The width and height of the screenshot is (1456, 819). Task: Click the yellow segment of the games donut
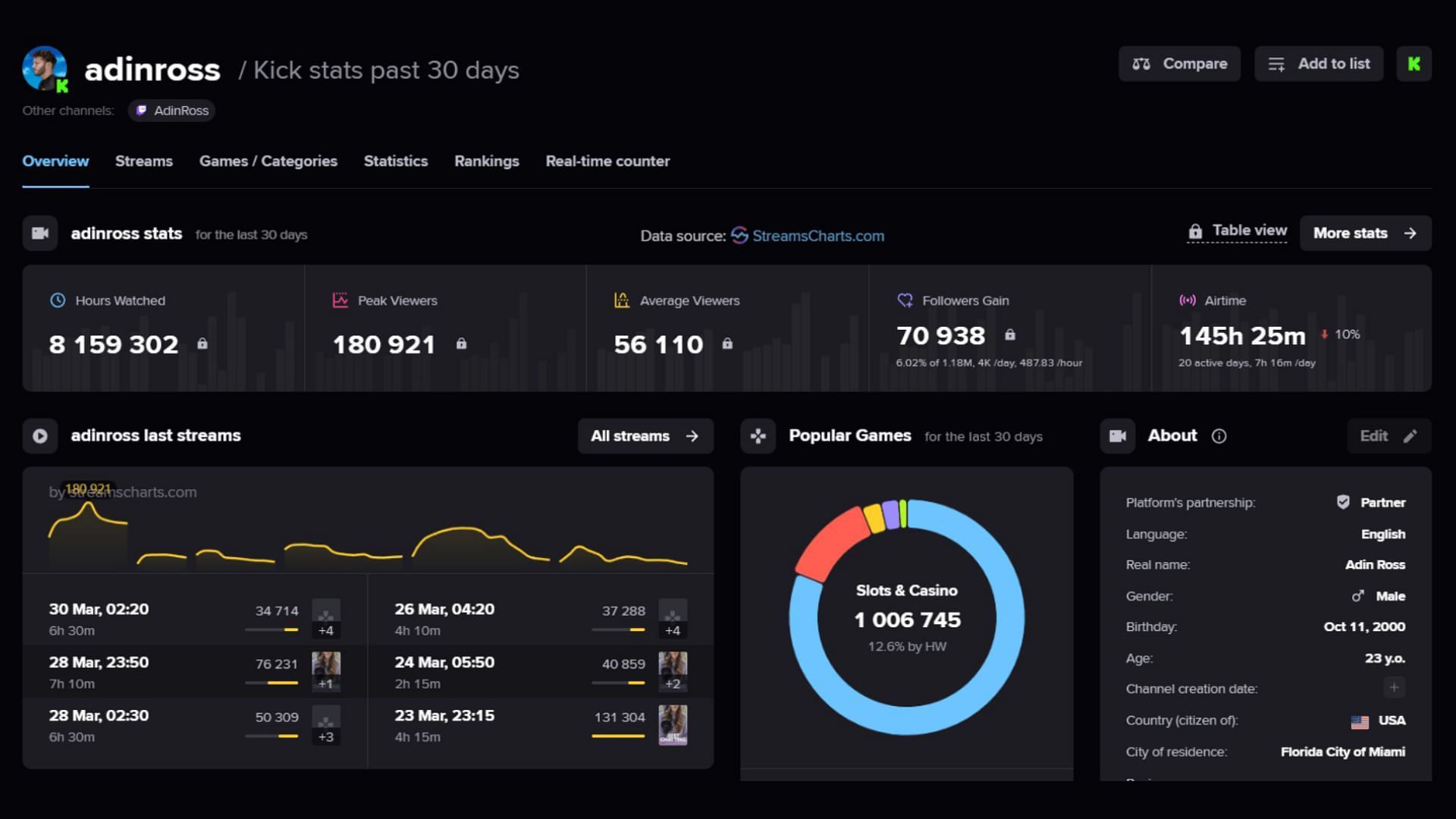(874, 518)
